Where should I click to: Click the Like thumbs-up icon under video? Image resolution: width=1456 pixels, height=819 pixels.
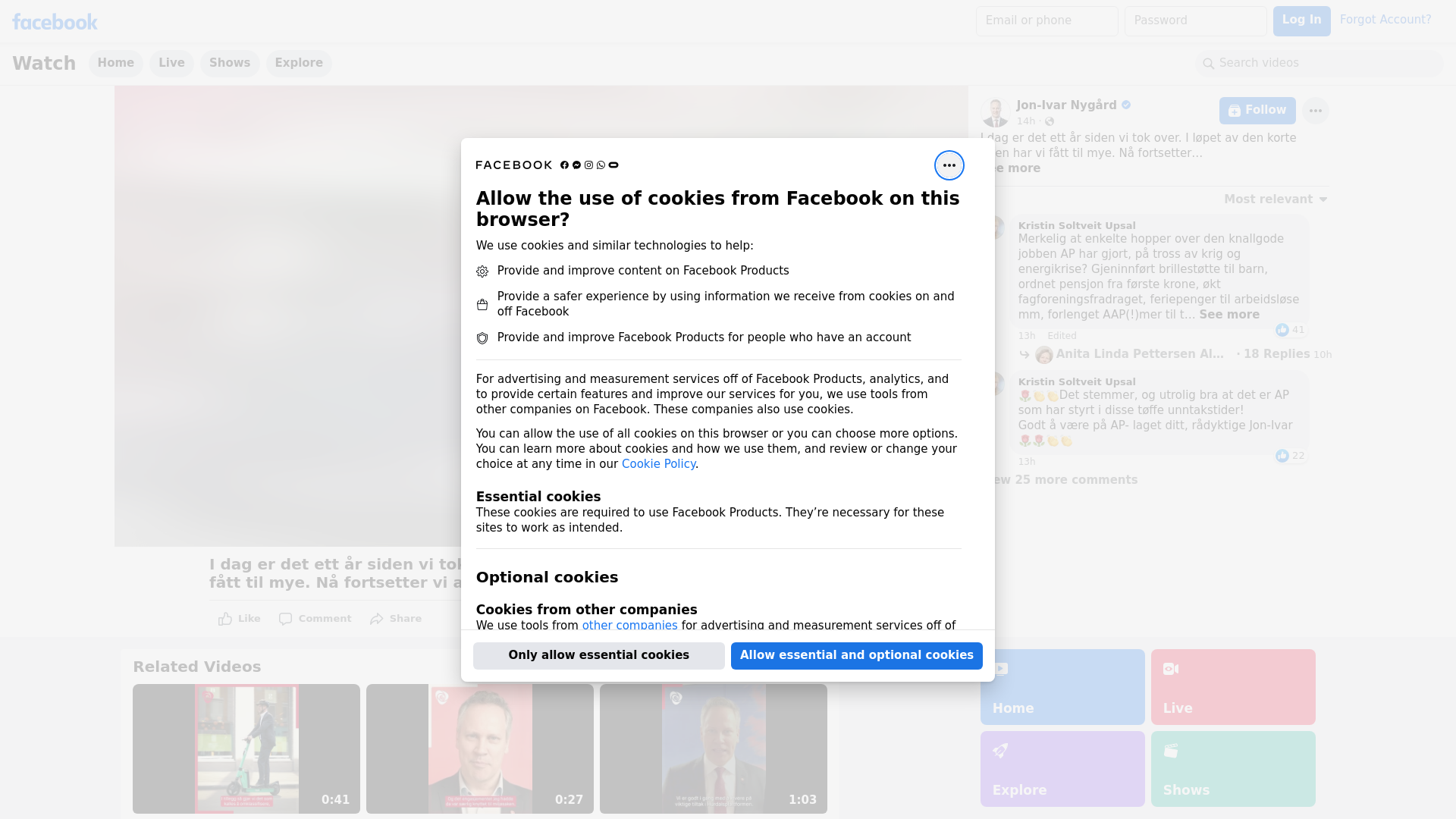[x=225, y=619]
